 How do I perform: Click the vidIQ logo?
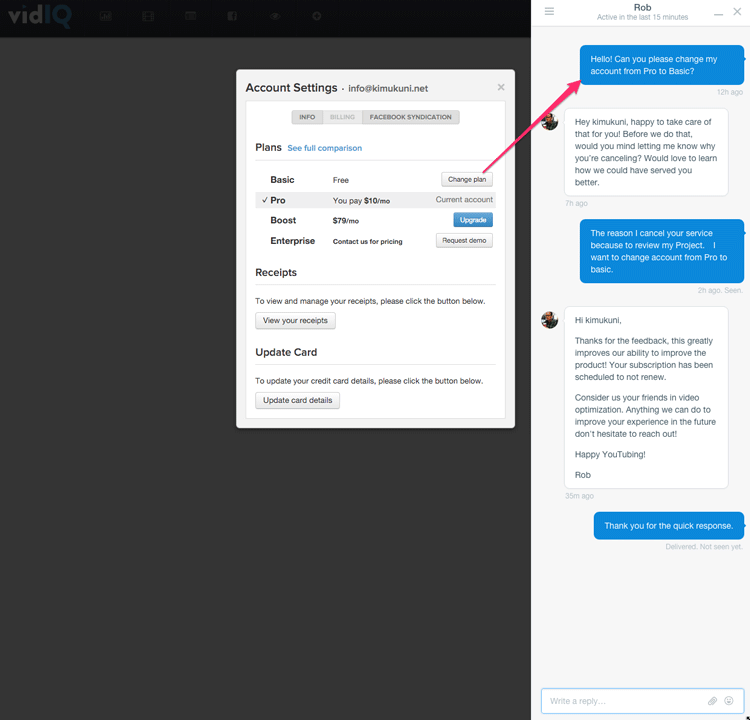pyautogui.click(x=40, y=16)
